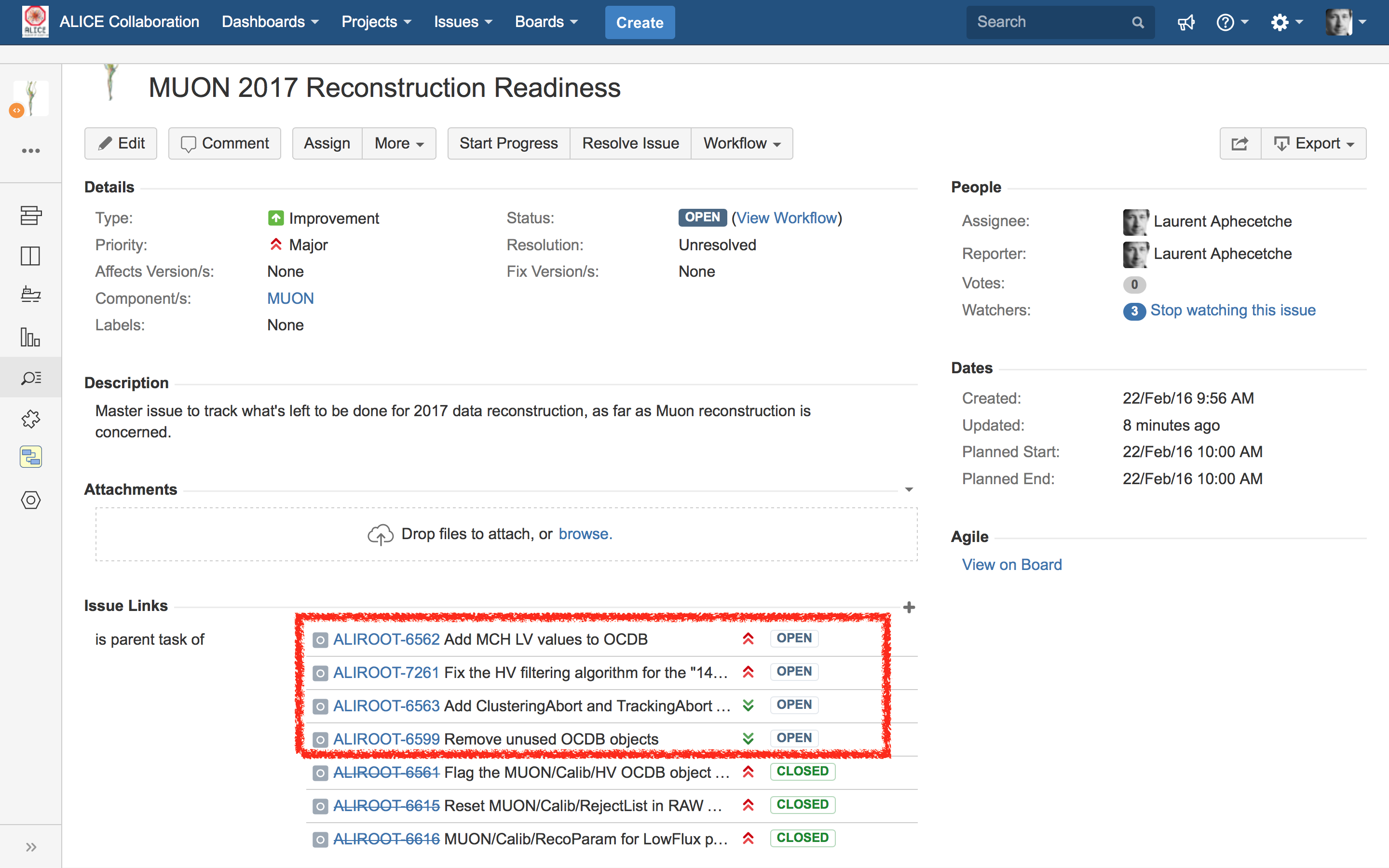Click the sidebar three-dots more icon
Image resolution: width=1389 pixels, height=868 pixels.
tap(30, 151)
